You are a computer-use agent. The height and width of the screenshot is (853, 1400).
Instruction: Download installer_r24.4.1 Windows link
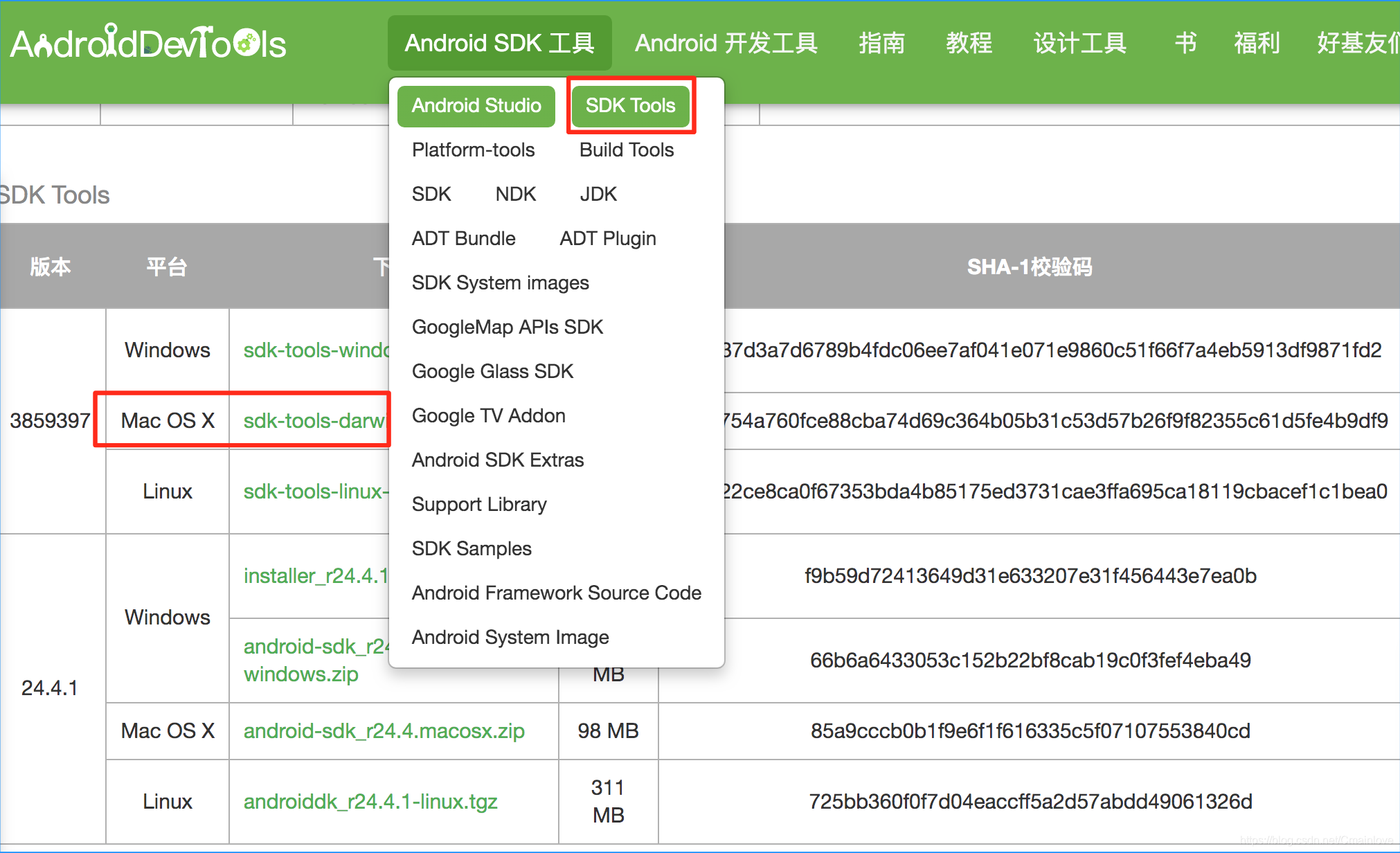[x=316, y=576]
